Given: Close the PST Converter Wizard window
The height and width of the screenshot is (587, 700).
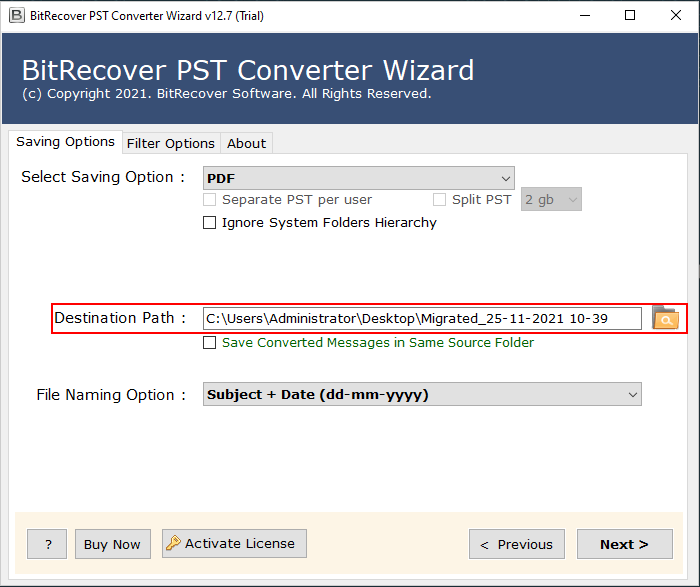Looking at the screenshot, I should pyautogui.click(x=675, y=15).
